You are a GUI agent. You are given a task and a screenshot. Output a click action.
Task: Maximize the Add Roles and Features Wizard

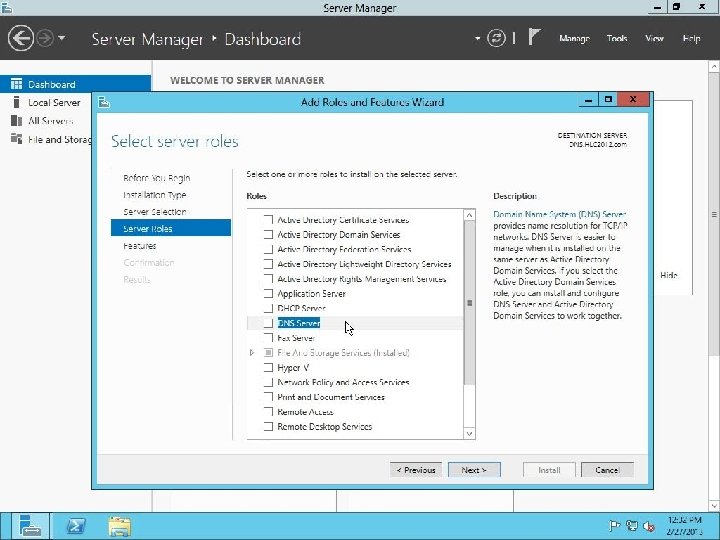[608, 100]
